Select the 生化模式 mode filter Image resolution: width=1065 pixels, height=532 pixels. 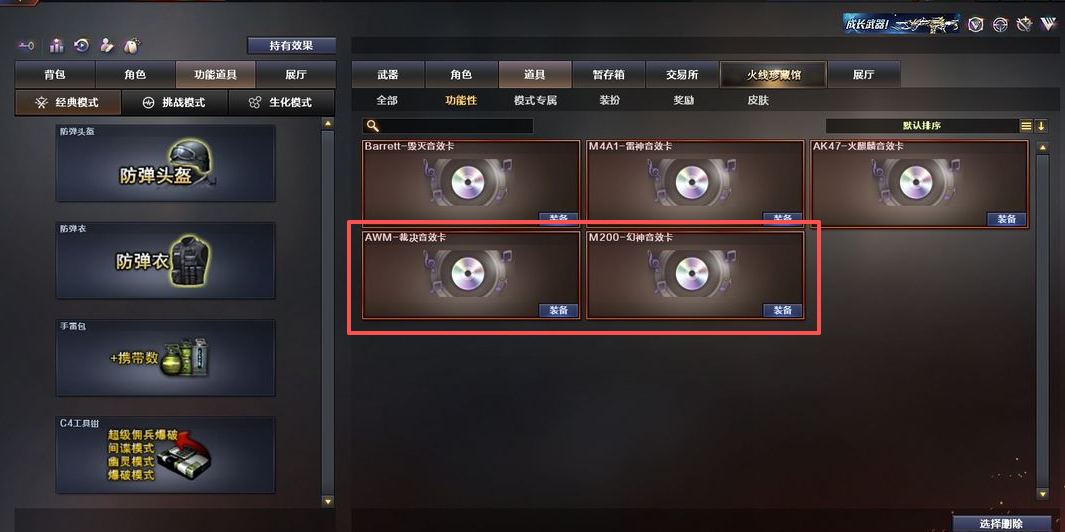(x=281, y=103)
